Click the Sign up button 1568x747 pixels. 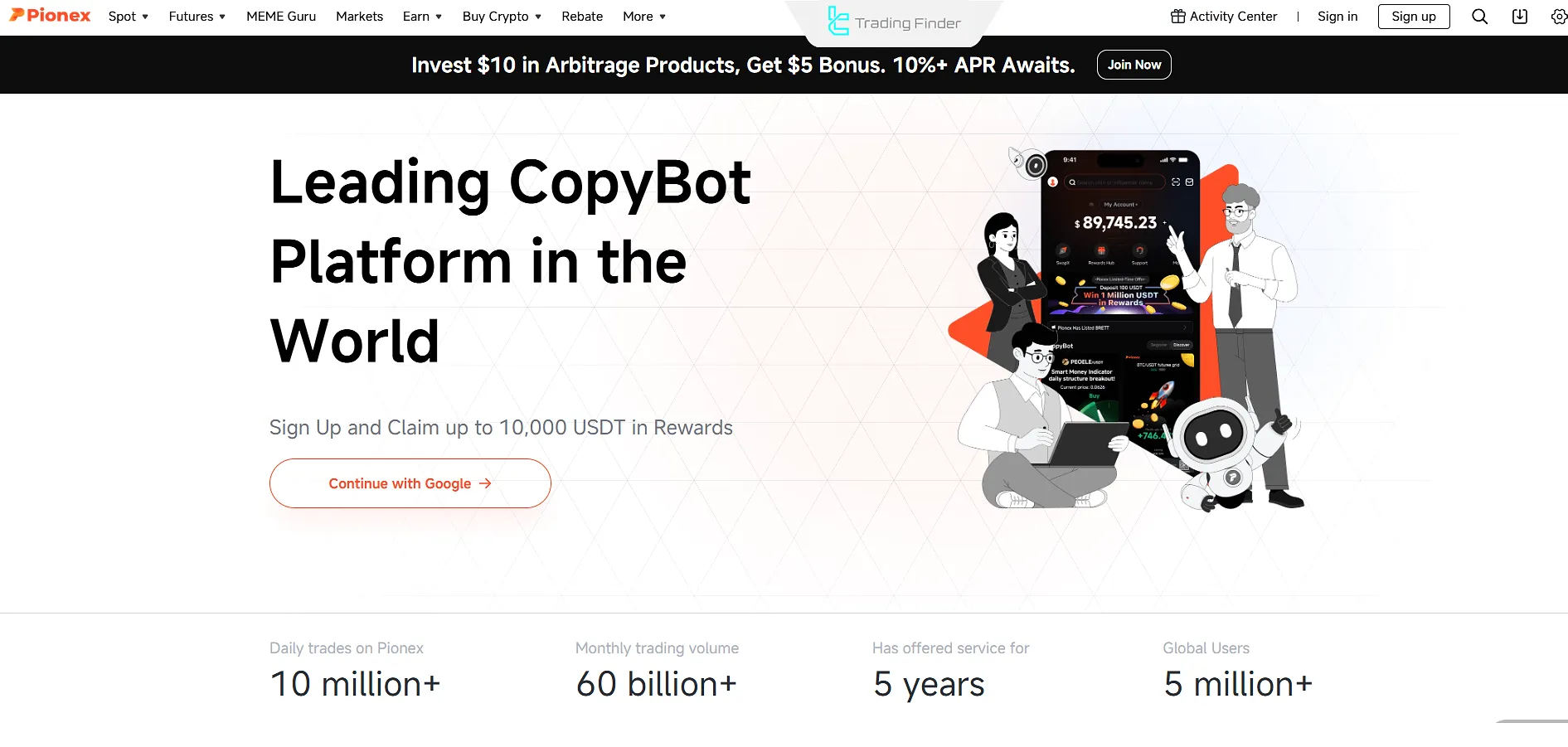click(1413, 17)
